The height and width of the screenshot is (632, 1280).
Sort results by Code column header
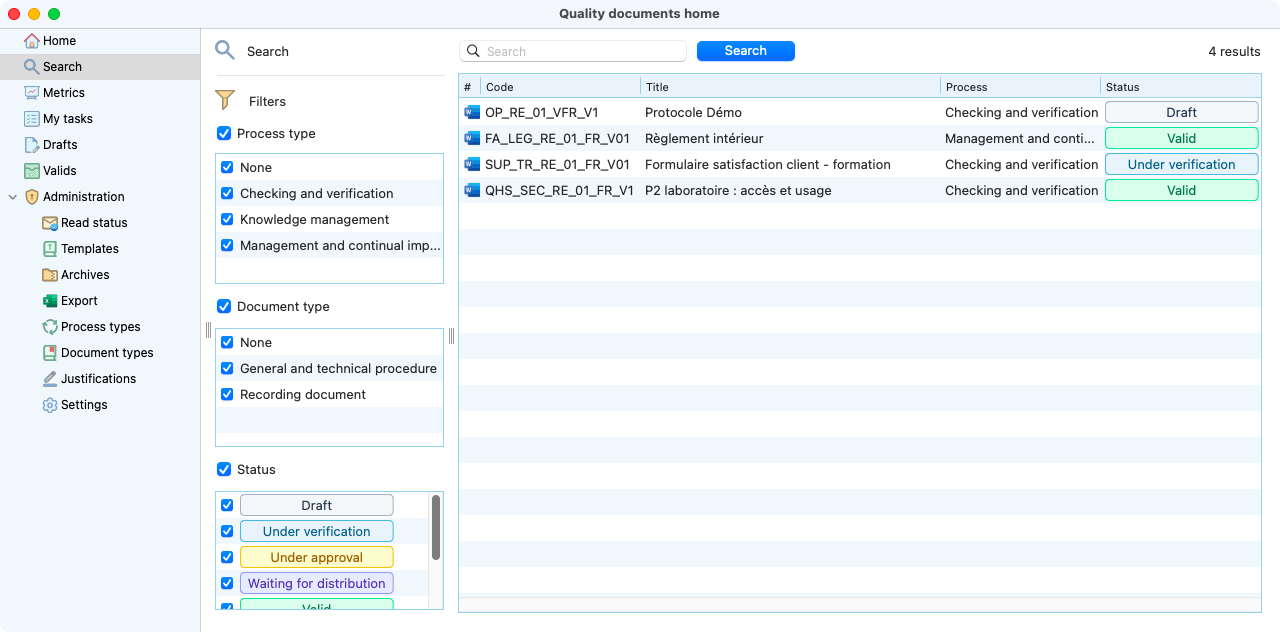pyautogui.click(x=560, y=87)
